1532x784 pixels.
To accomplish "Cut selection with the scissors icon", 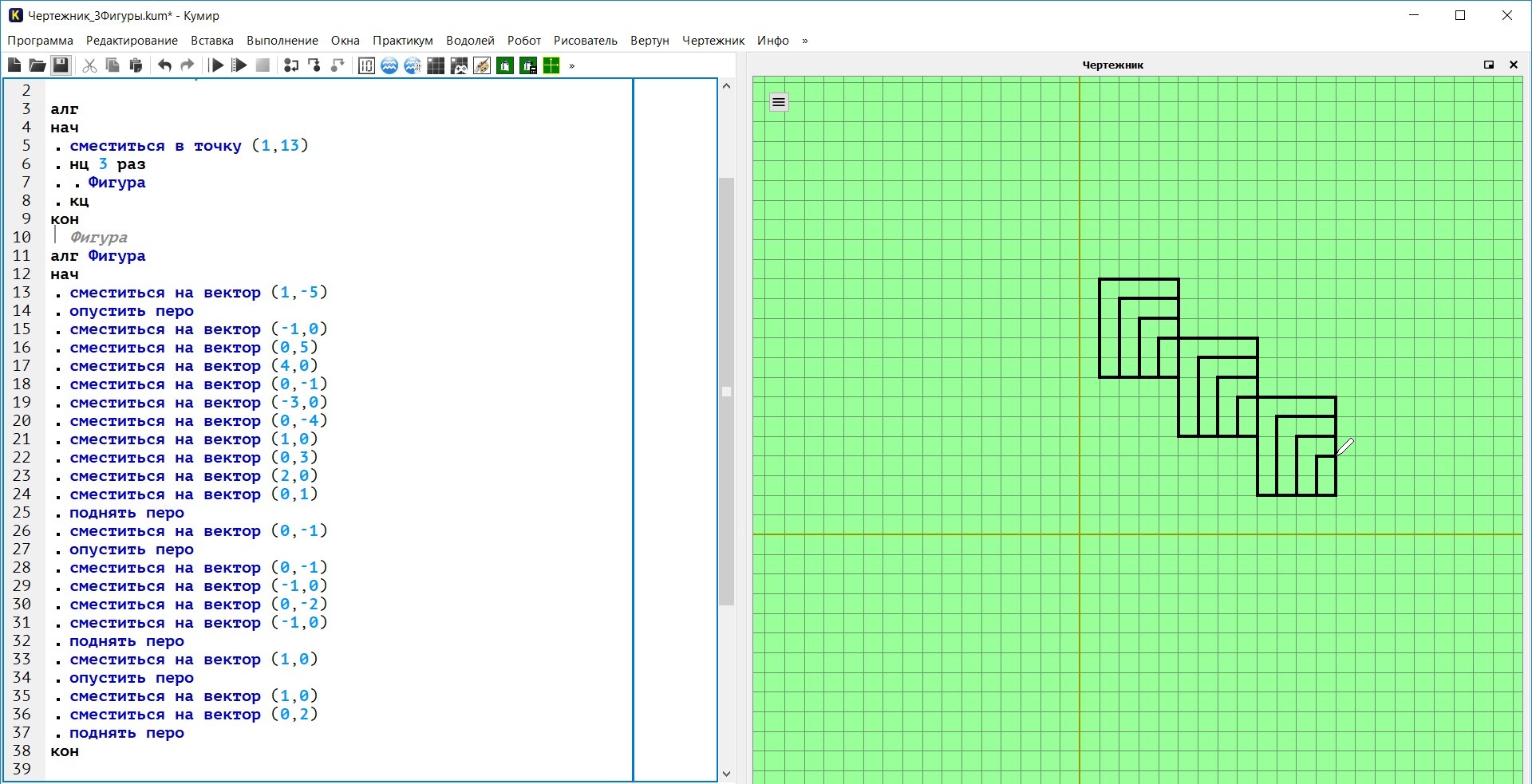I will 89,65.
